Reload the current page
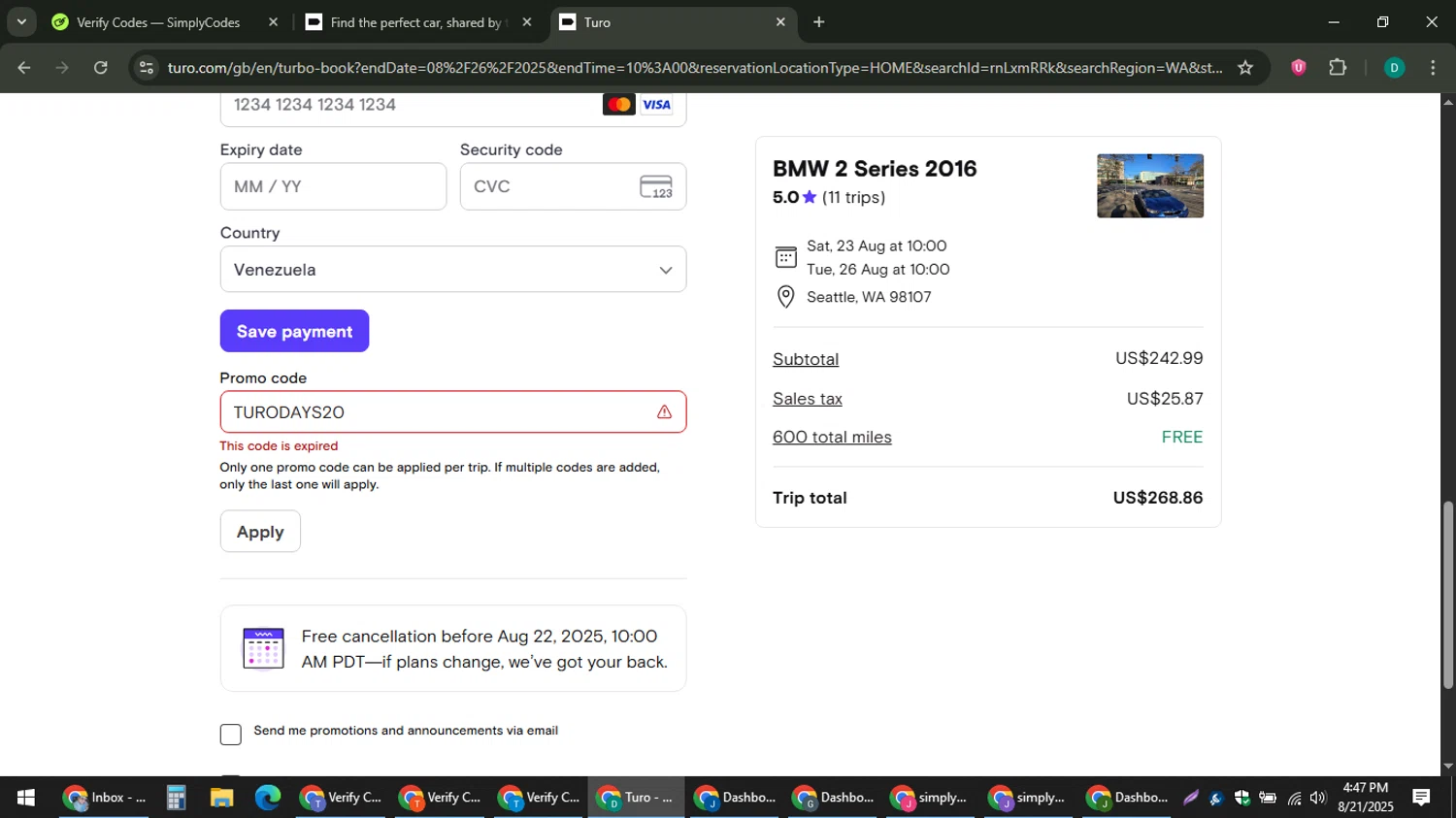 pos(101,68)
